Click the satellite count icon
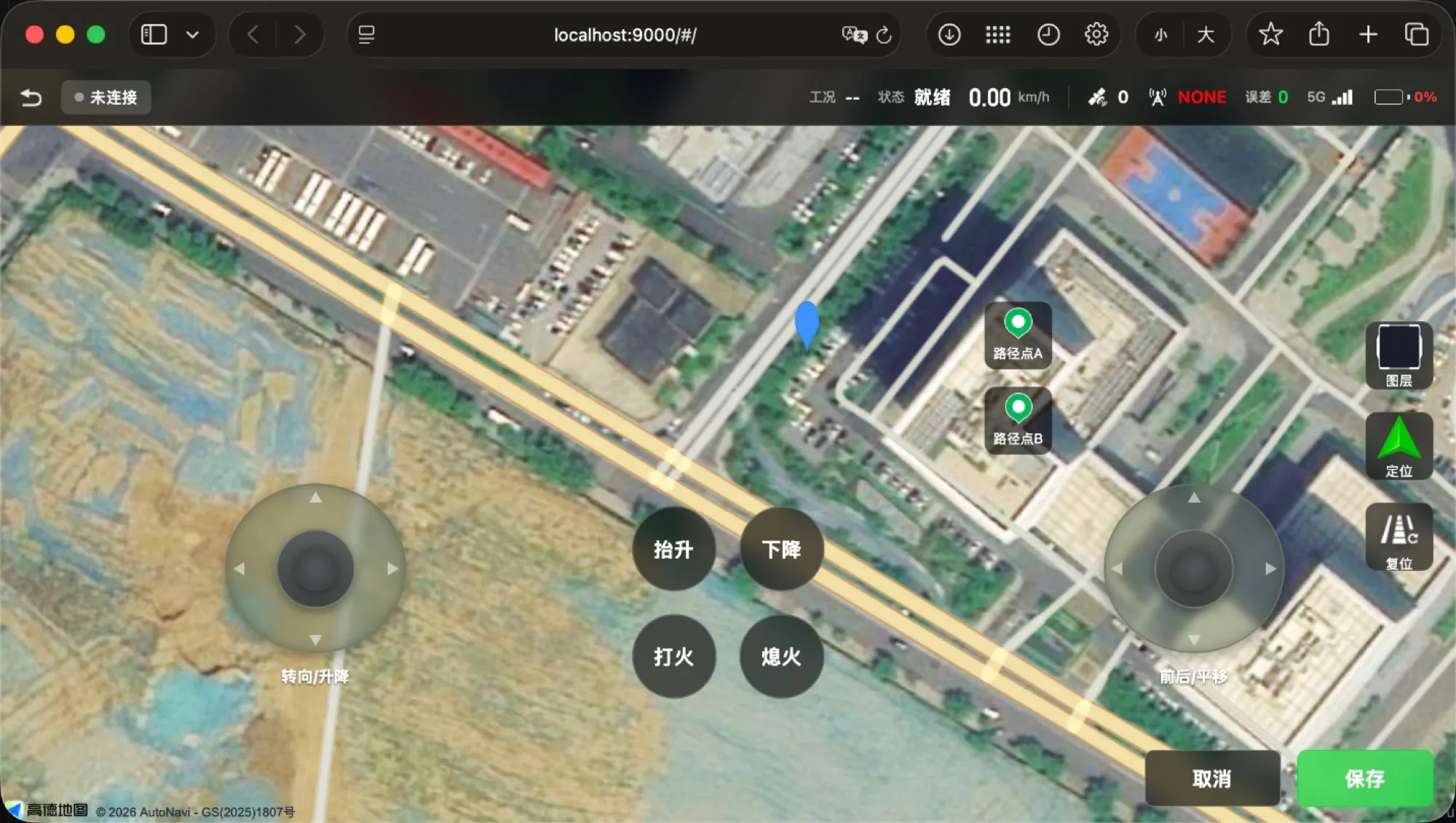The height and width of the screenshot is (823, 1456). click(x=1097, y=98)
